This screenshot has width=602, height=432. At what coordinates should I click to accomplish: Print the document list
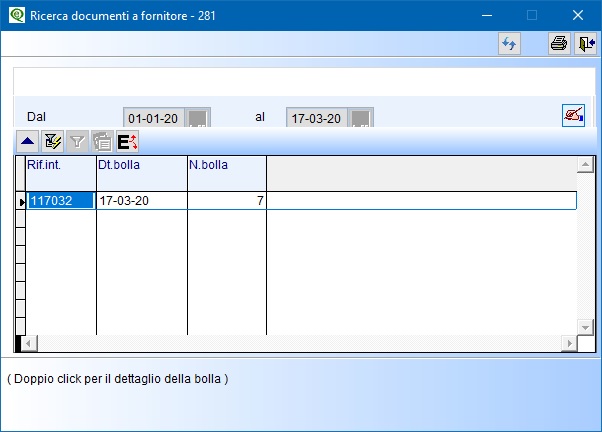click(x=559, y=44)
